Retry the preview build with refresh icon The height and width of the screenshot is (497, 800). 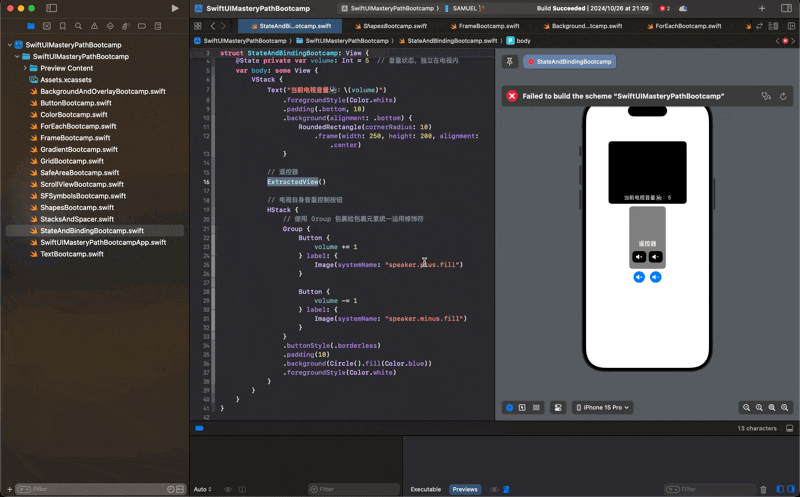(x=783, y=96)
